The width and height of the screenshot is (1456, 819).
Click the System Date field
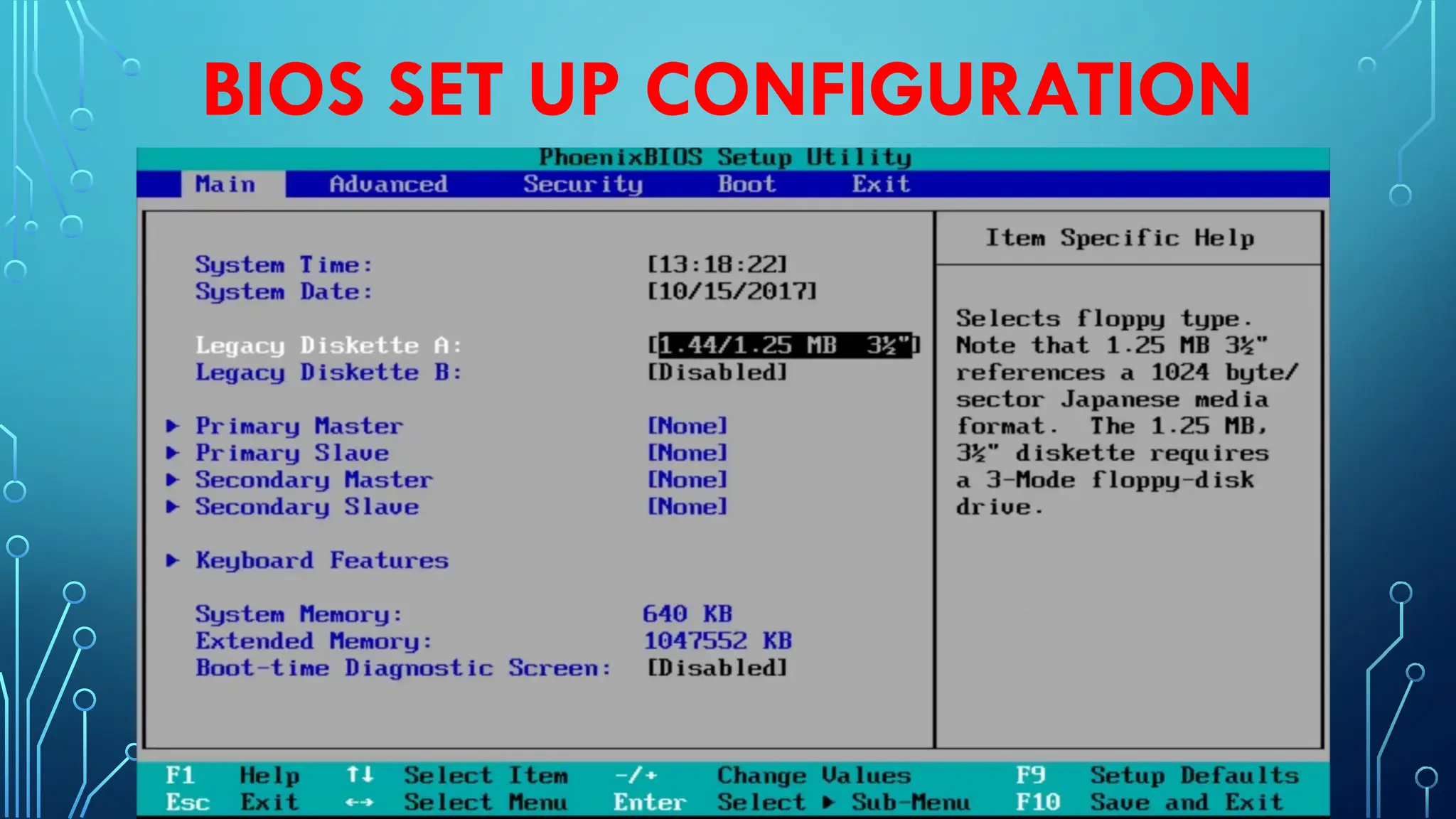pos(732,291)
